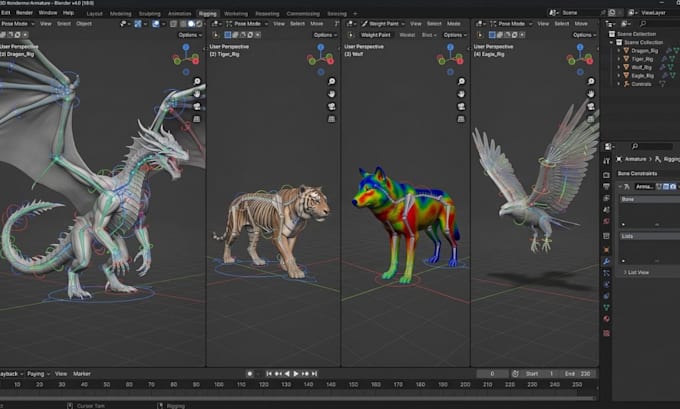Open green Armature data properties tab
Viewport: 680px width, 409px height.
pos(606,307)
